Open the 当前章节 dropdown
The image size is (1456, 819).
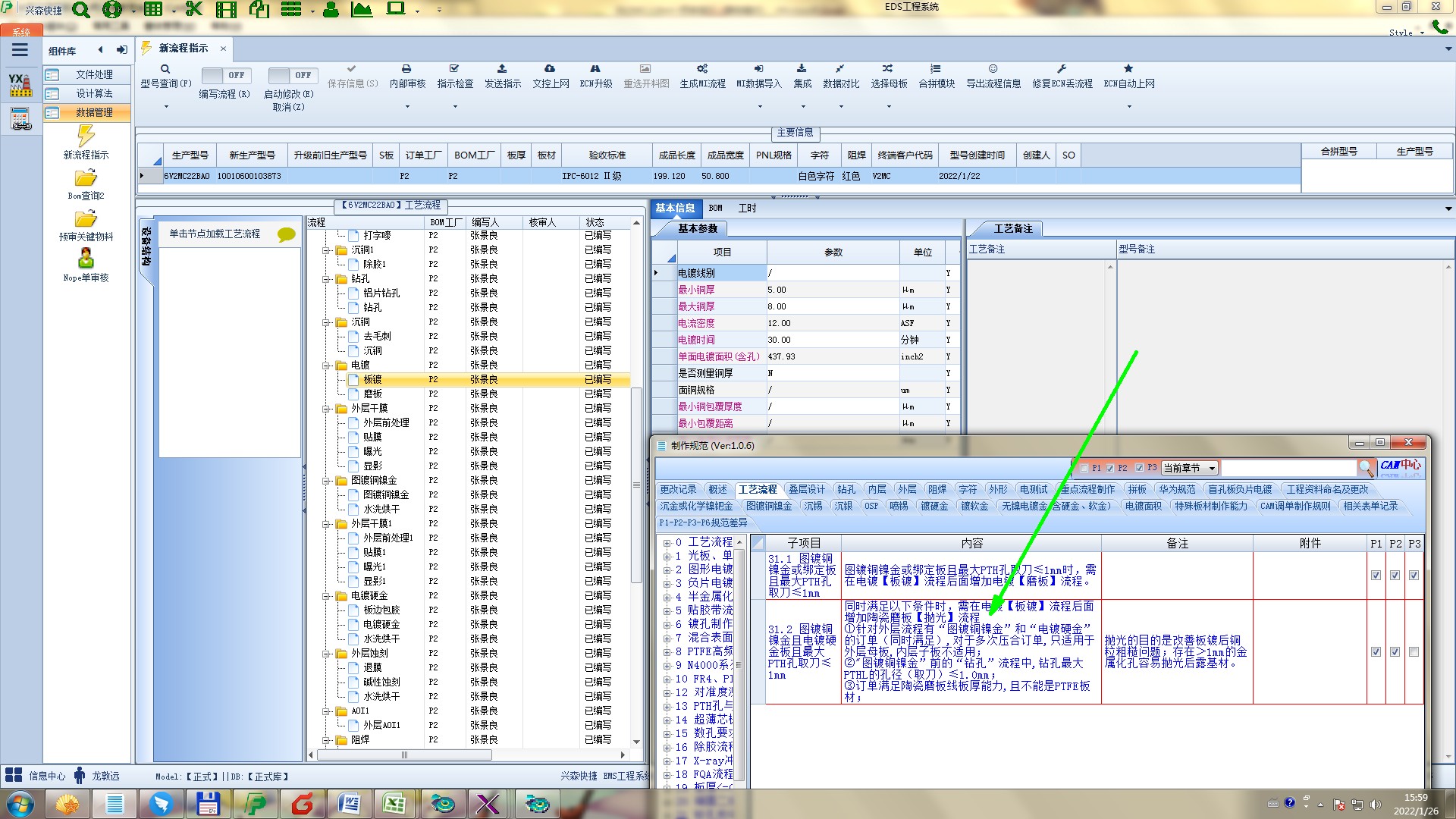click(x=1212, y=468)
